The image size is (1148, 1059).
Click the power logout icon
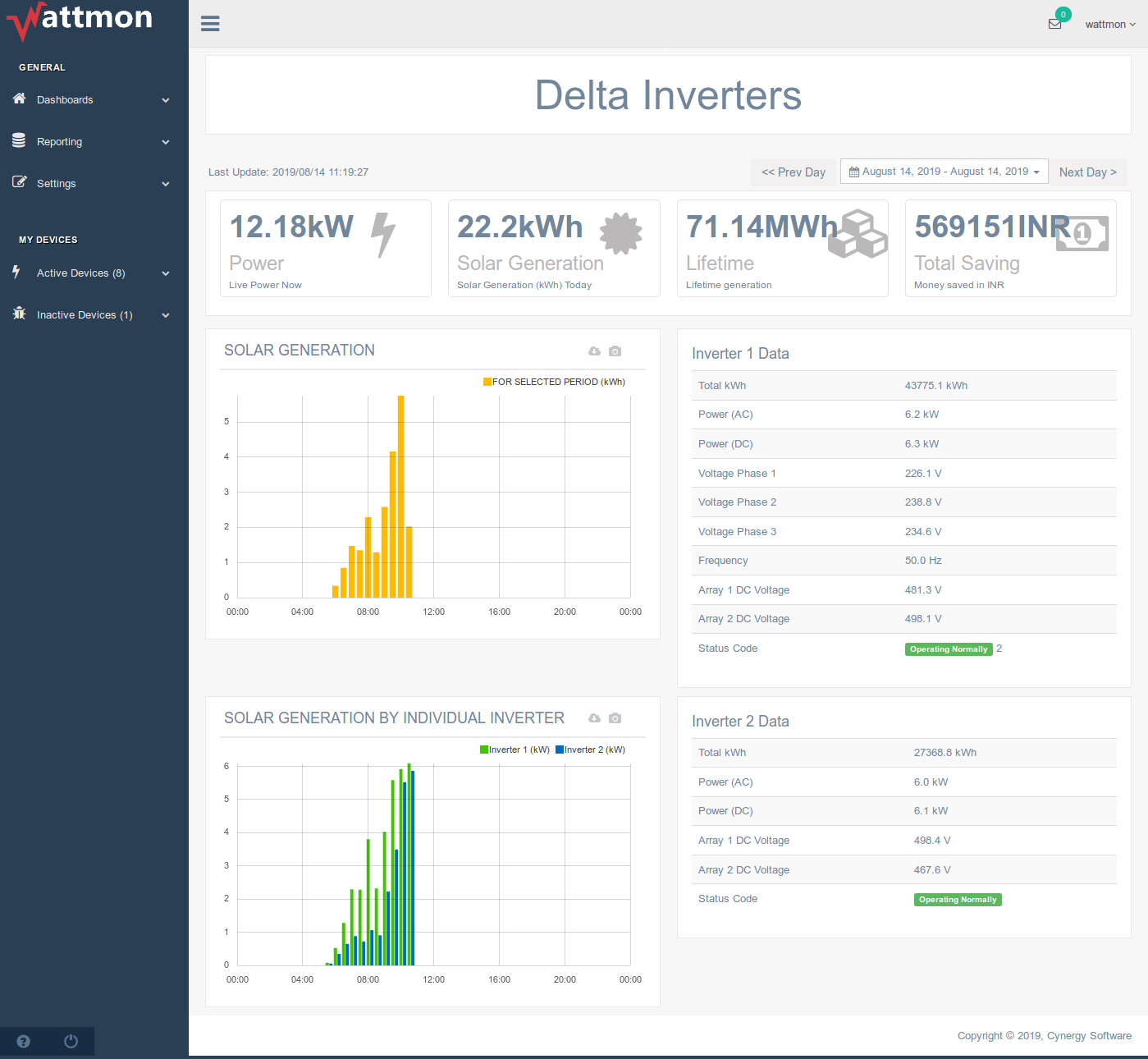[x=71, y=1041]
